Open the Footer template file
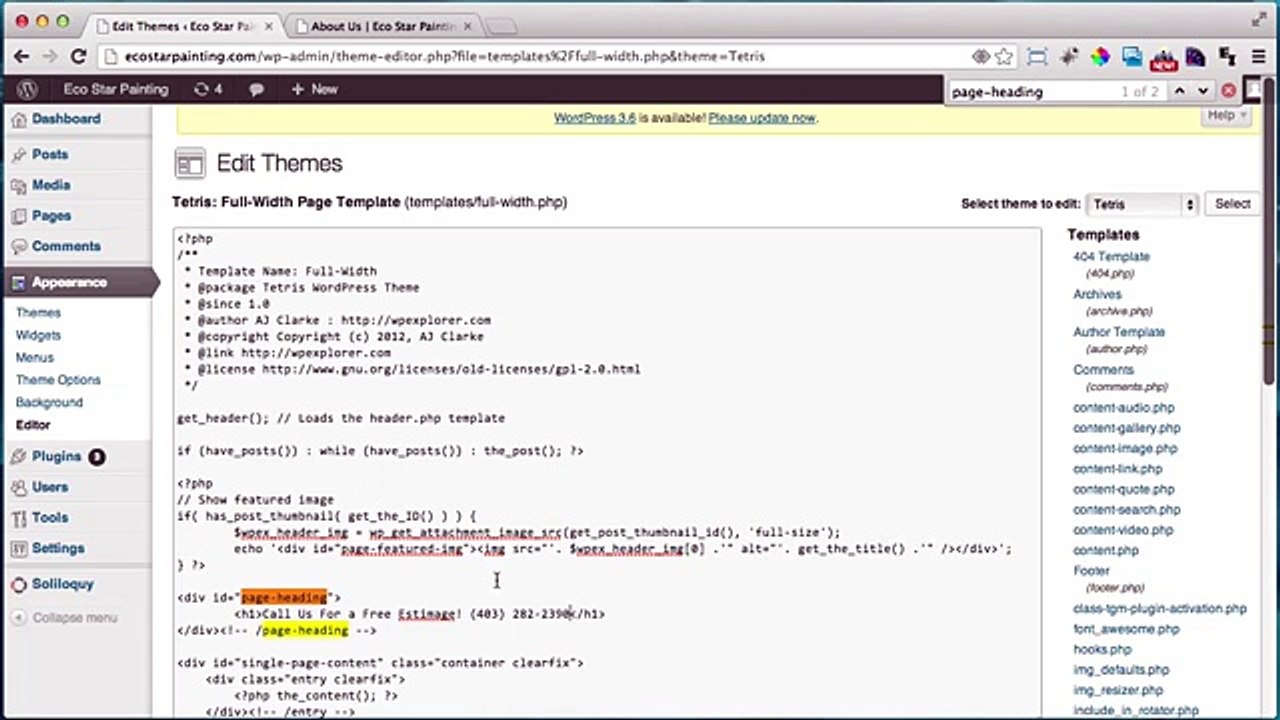 pos(1091,571)
